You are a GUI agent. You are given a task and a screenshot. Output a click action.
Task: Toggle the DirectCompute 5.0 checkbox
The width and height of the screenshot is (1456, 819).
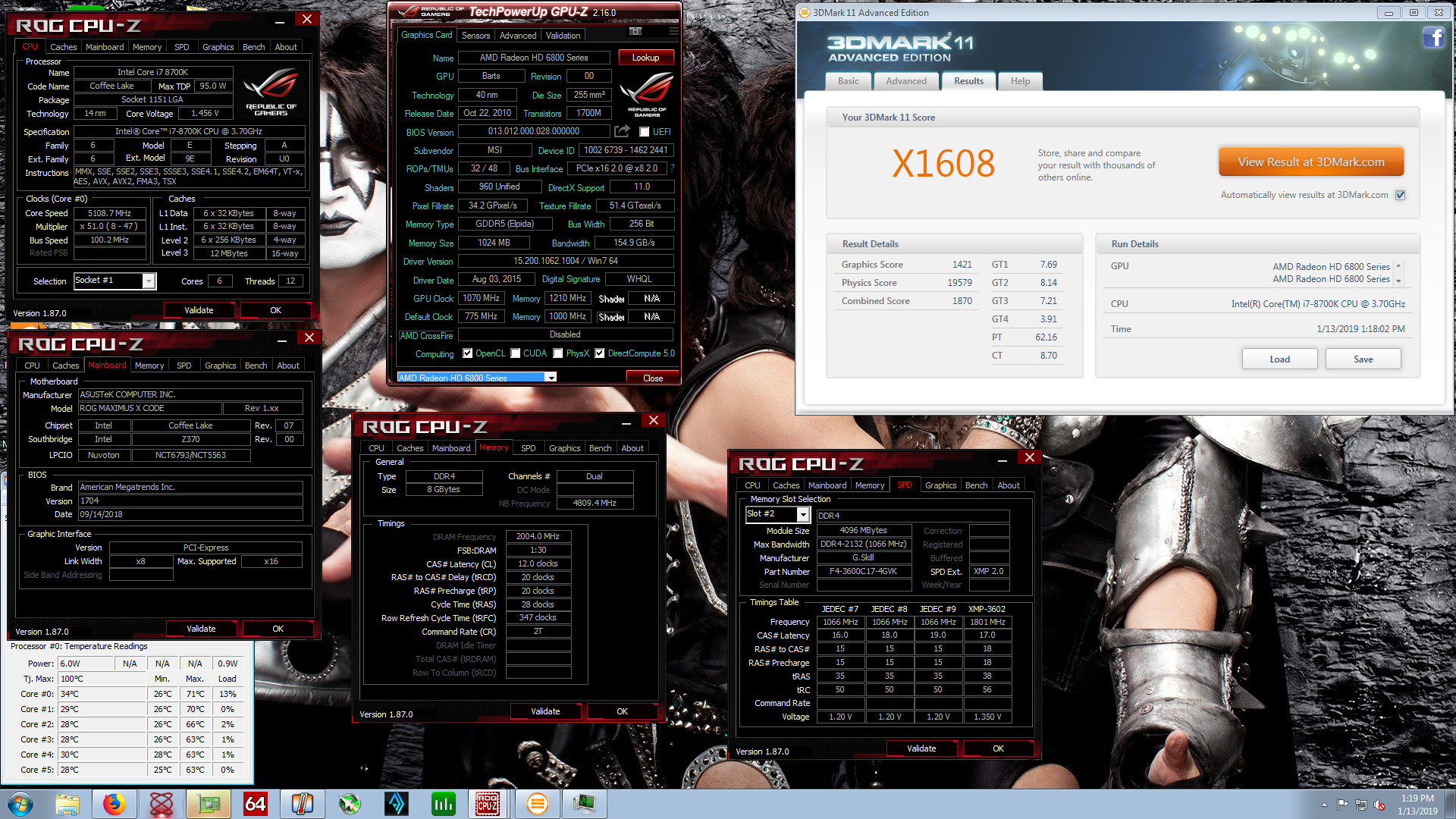[600, 353]
